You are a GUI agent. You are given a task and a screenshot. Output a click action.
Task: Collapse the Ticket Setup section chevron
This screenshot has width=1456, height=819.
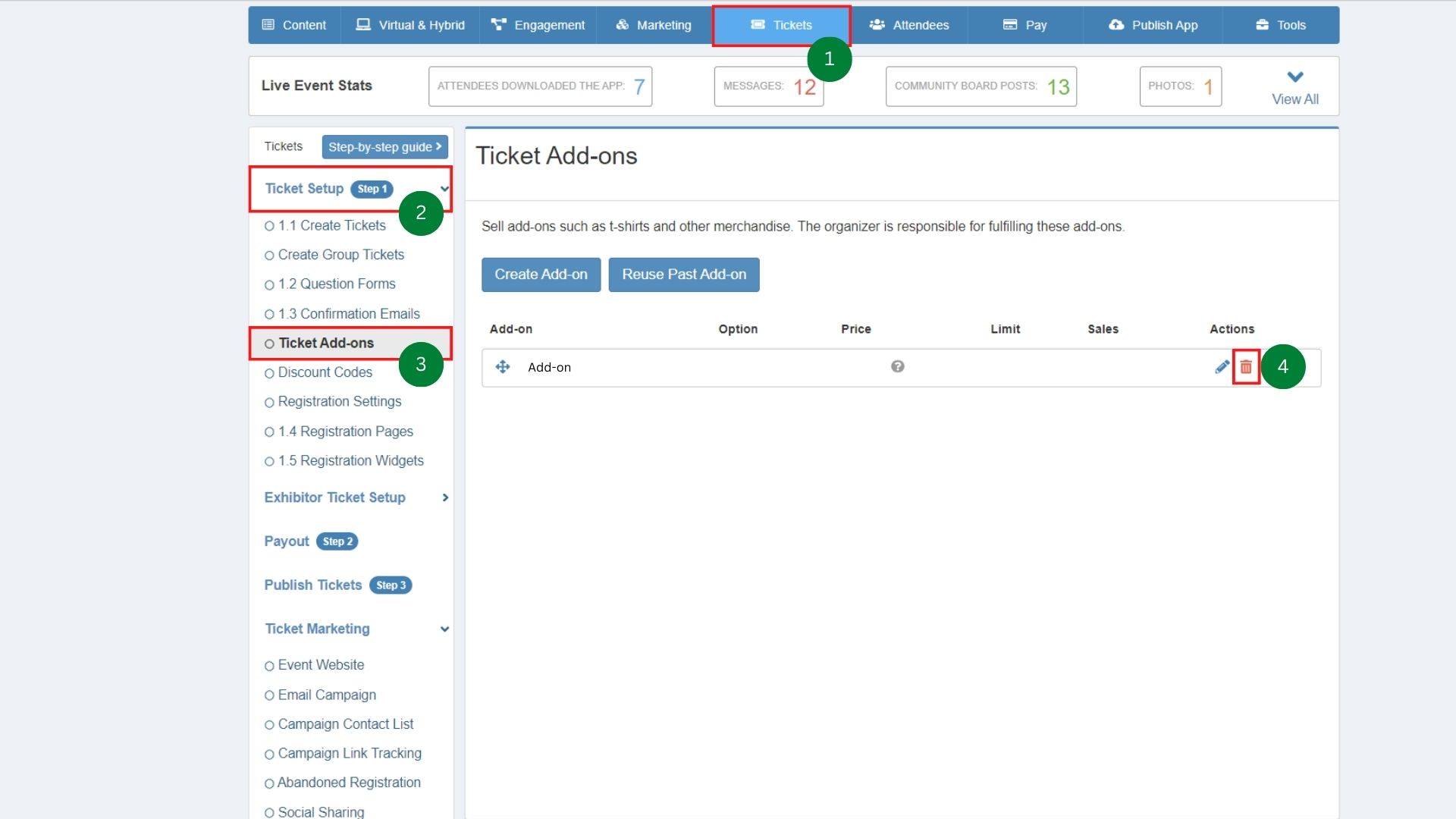444,189
